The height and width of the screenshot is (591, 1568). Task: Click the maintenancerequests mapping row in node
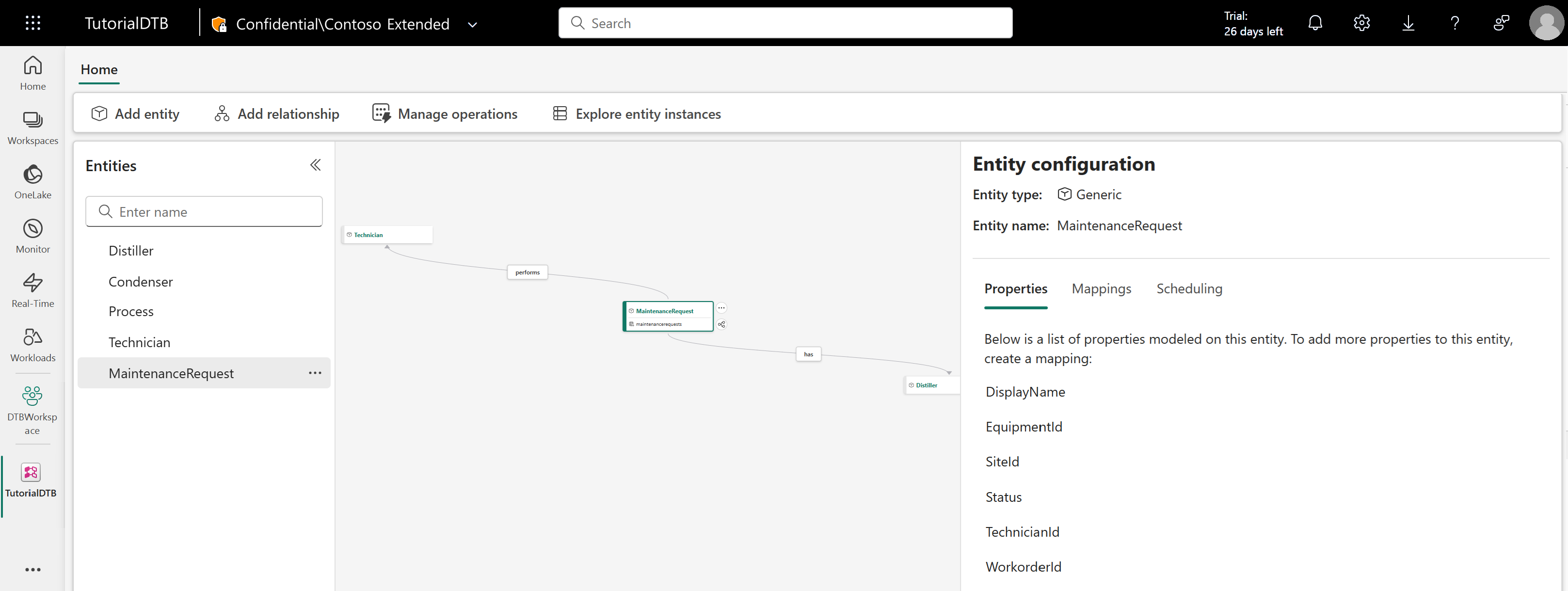point(668,324)
